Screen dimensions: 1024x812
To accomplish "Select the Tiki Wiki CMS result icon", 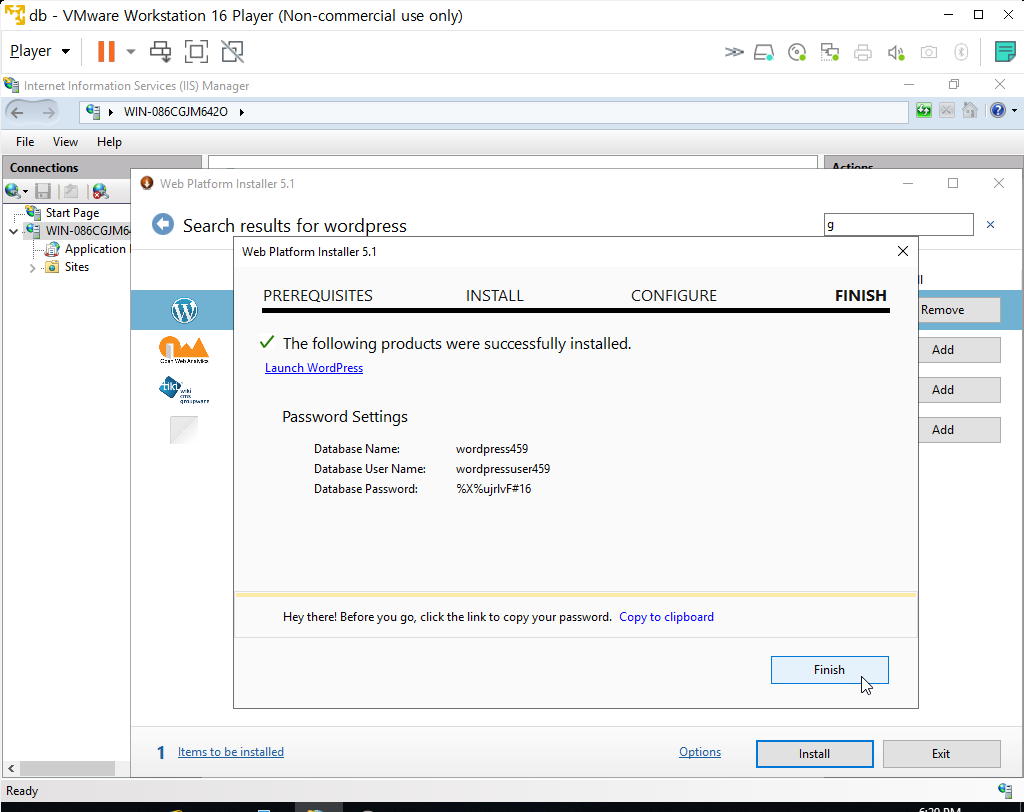I will 184,390.
